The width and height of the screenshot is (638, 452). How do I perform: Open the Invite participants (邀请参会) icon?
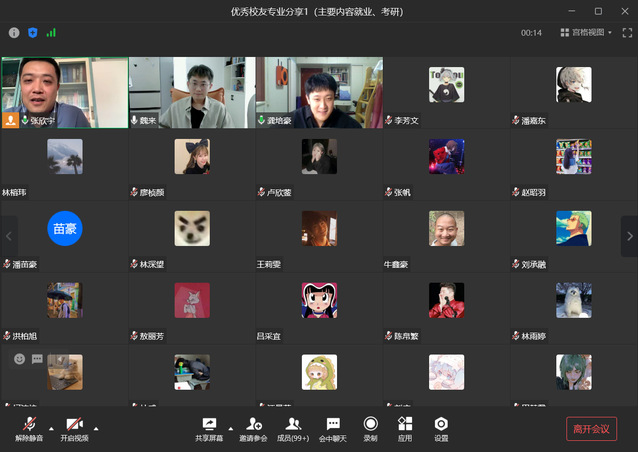point(253,427)
